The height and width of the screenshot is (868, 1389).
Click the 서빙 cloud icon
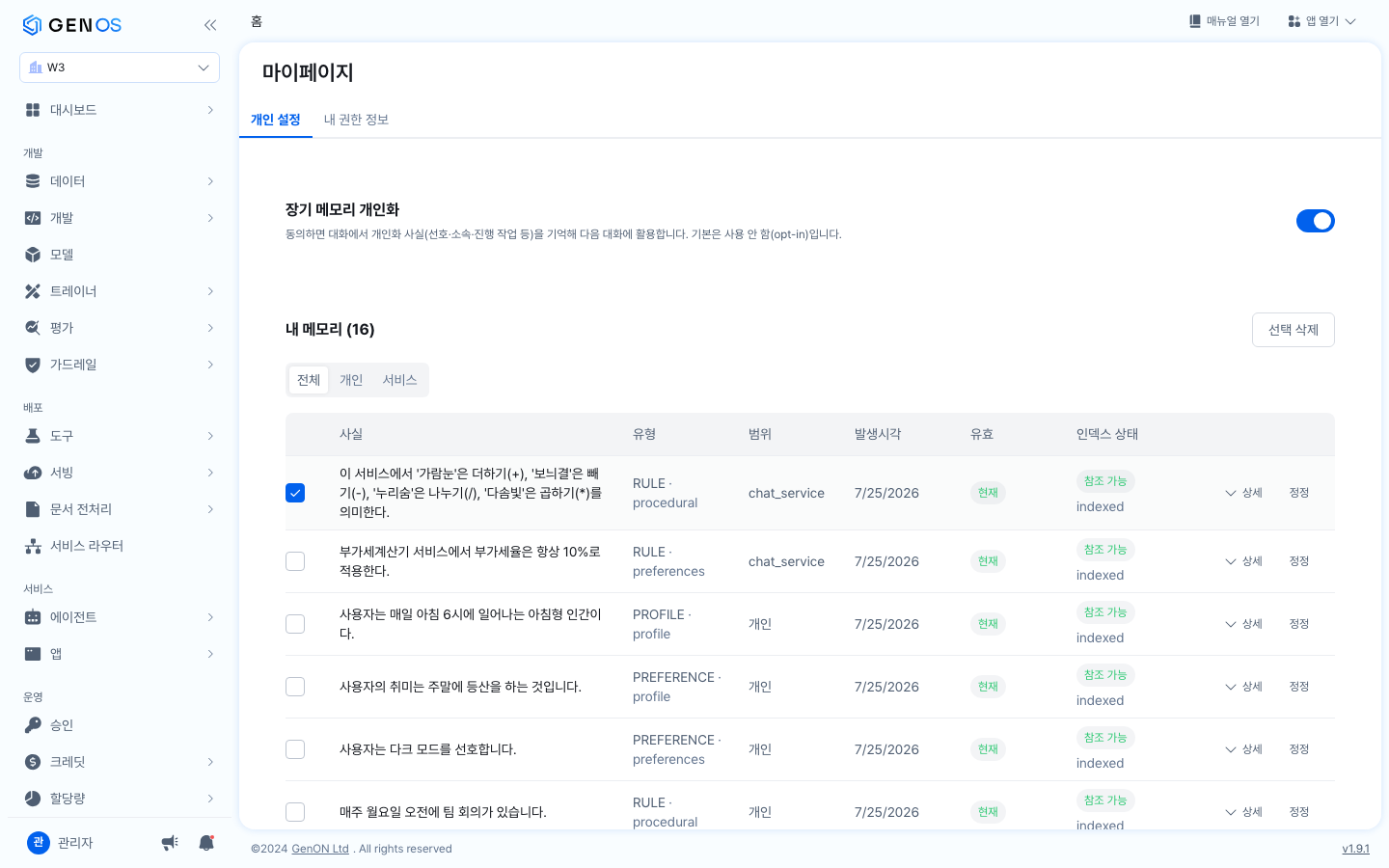[x=33, y=473]
